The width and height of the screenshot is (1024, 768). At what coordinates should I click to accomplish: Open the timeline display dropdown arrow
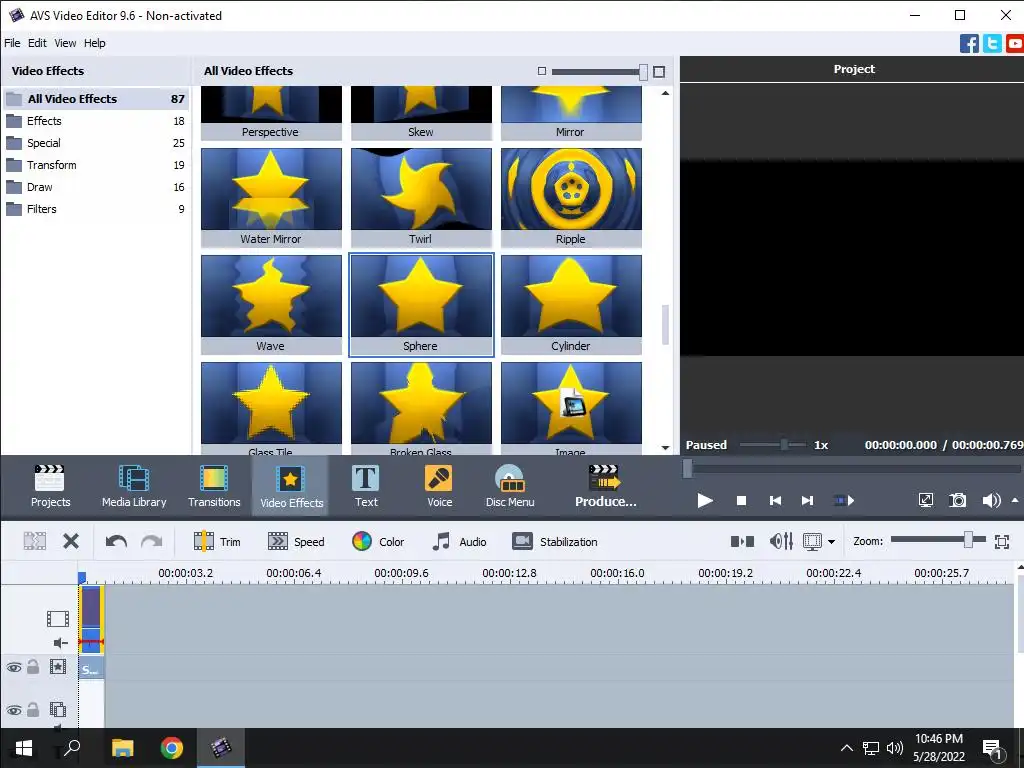tap(831, 541)
